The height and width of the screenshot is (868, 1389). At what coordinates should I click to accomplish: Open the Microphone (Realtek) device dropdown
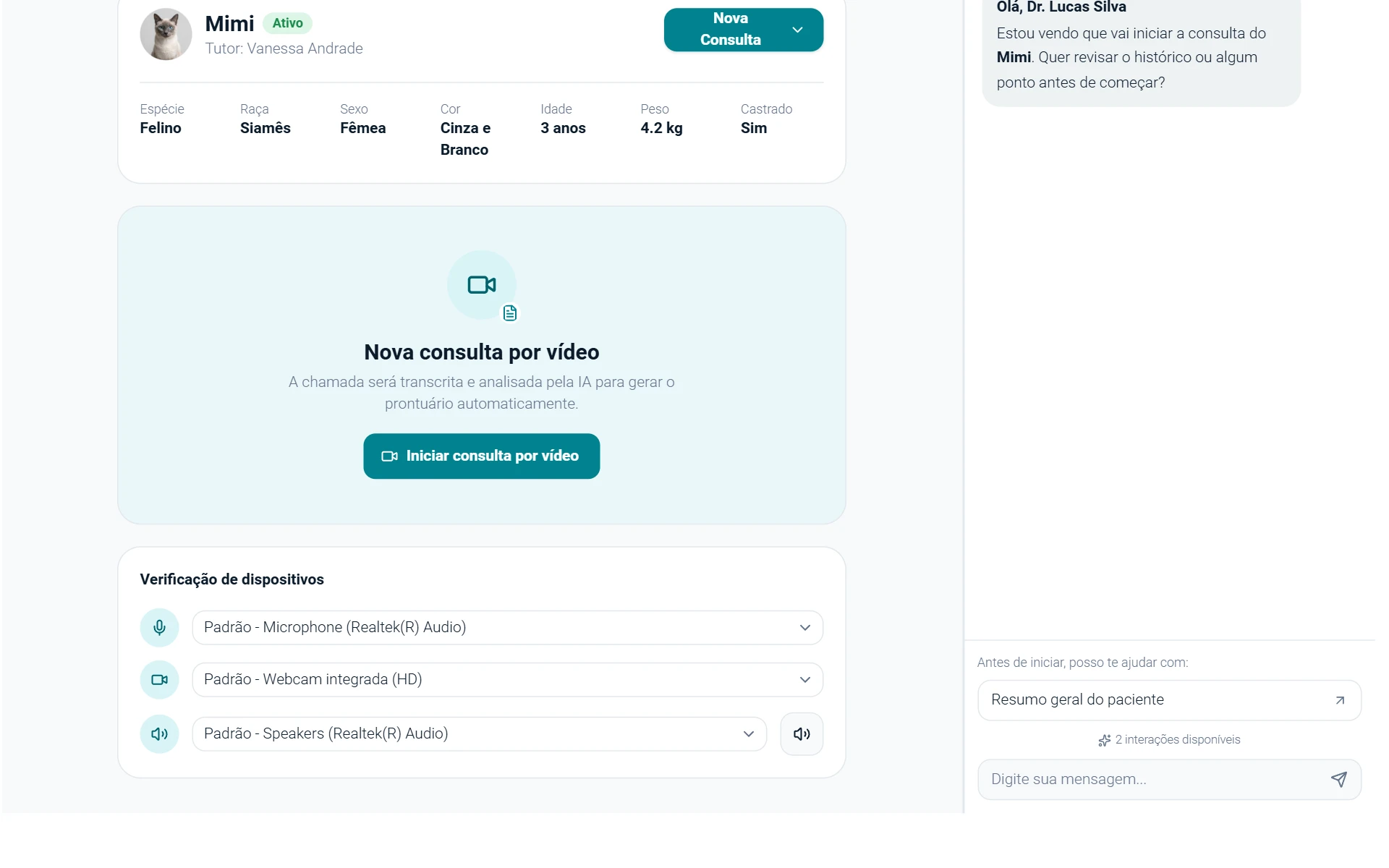[x=508, y=628]
